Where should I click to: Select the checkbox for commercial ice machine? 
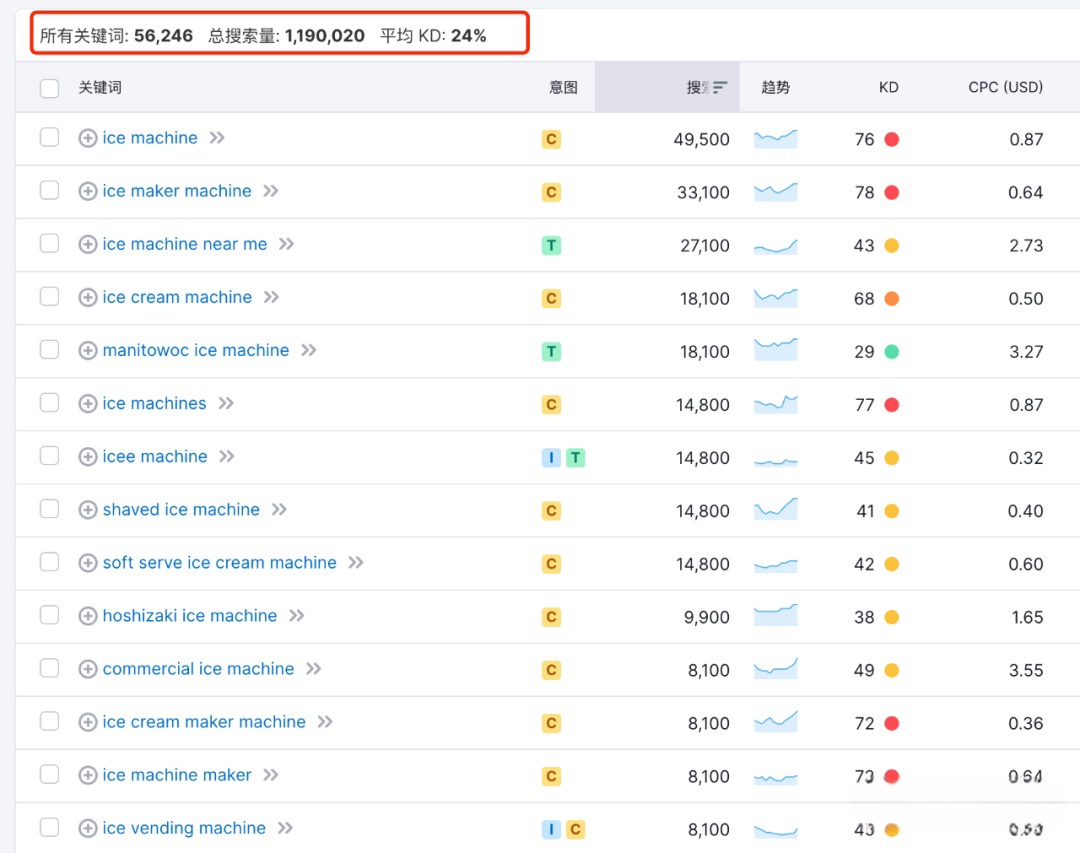point(50,668)
